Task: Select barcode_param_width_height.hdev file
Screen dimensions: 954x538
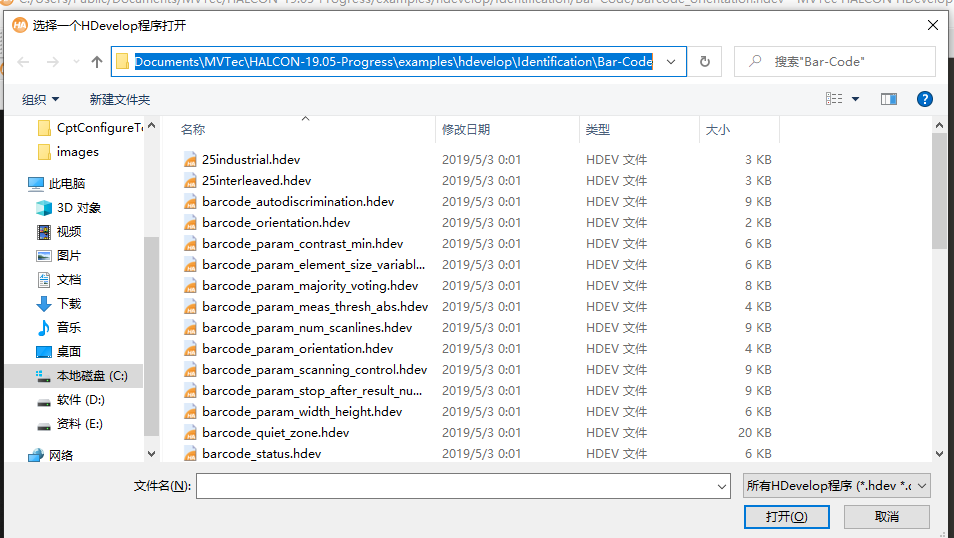Action: pyautogui.click(x=302, y=411)
